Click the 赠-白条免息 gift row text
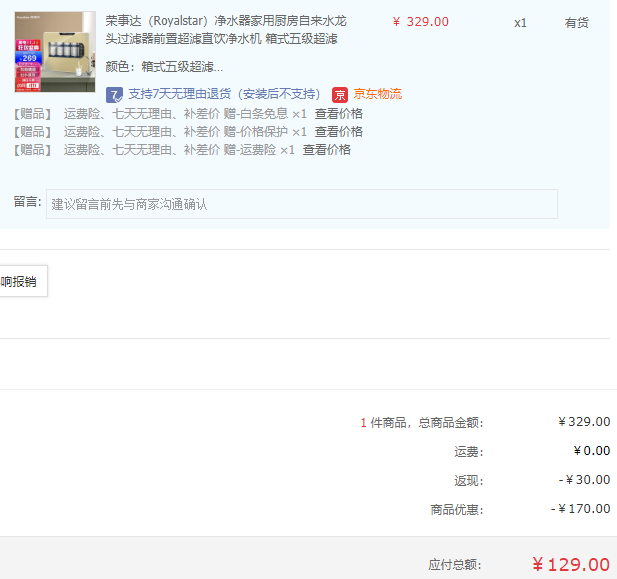This screenshot has height=579, width=617. pos(185,114)
